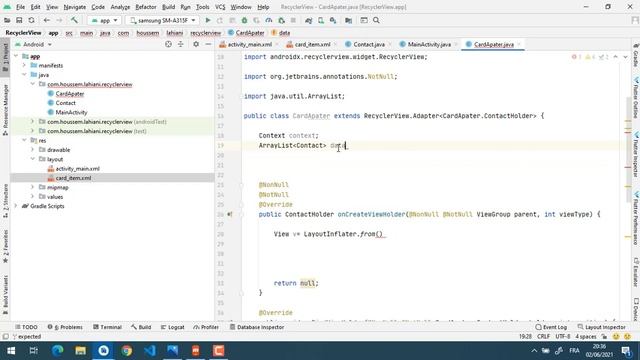The height and width of the screenshot is (360, 640).
Task: Click the Select Opened File target icon
Action: click(168, 44)
